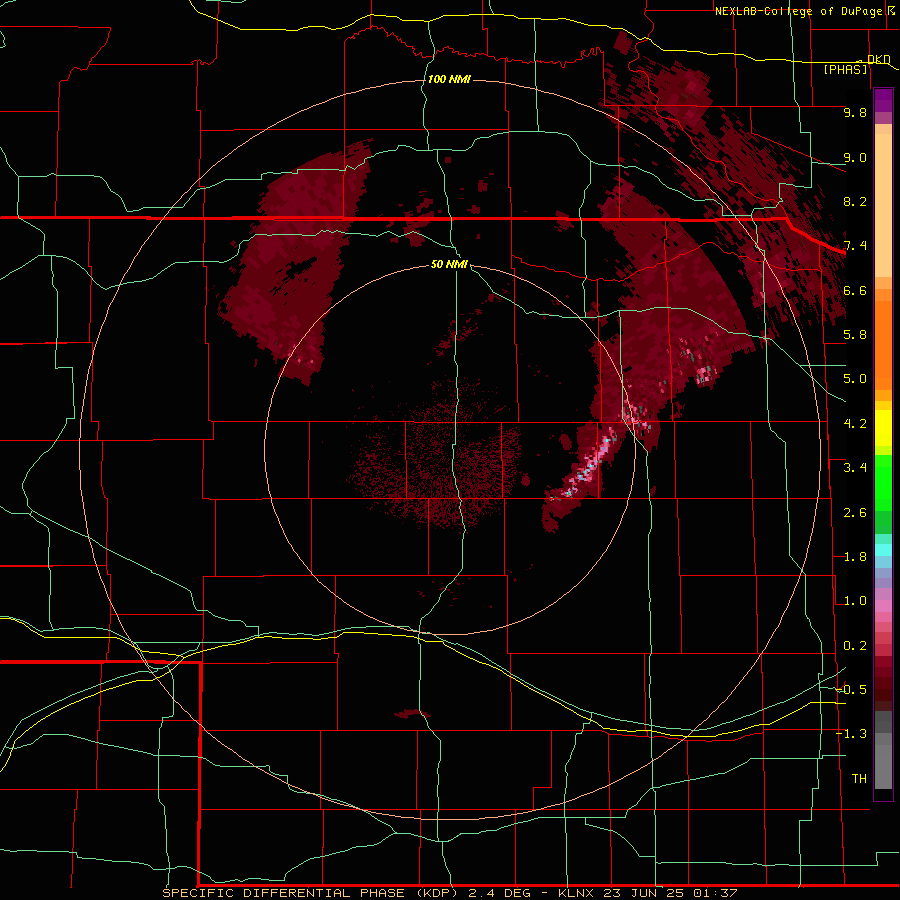This screenshot has width=900, height=900.
Task: Click the large echo region northwest of radar
Action: point(294,261)
